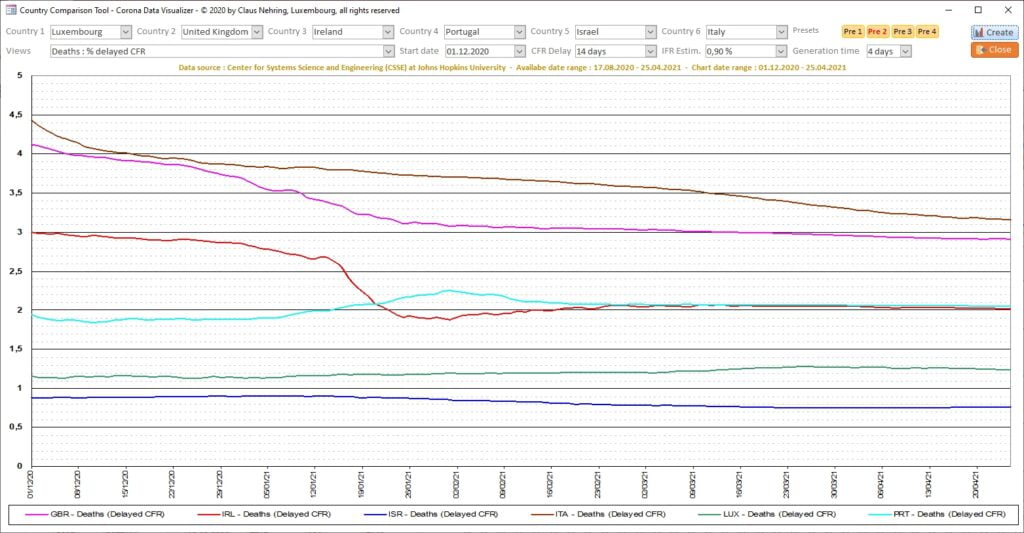Click the app icon in the title bar
Viewport: 1024px width, 533px height.
[x=9, y=10]
